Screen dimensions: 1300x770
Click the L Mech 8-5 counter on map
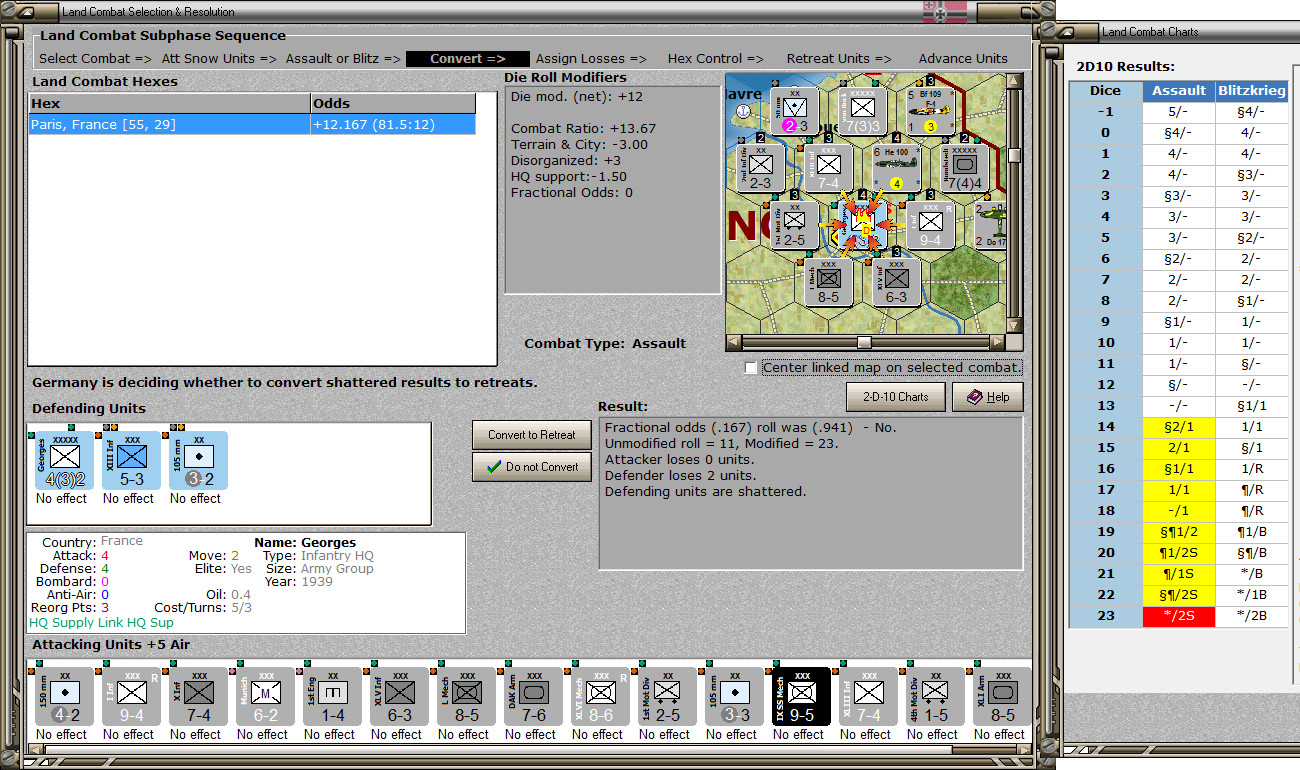click(828, 282)
